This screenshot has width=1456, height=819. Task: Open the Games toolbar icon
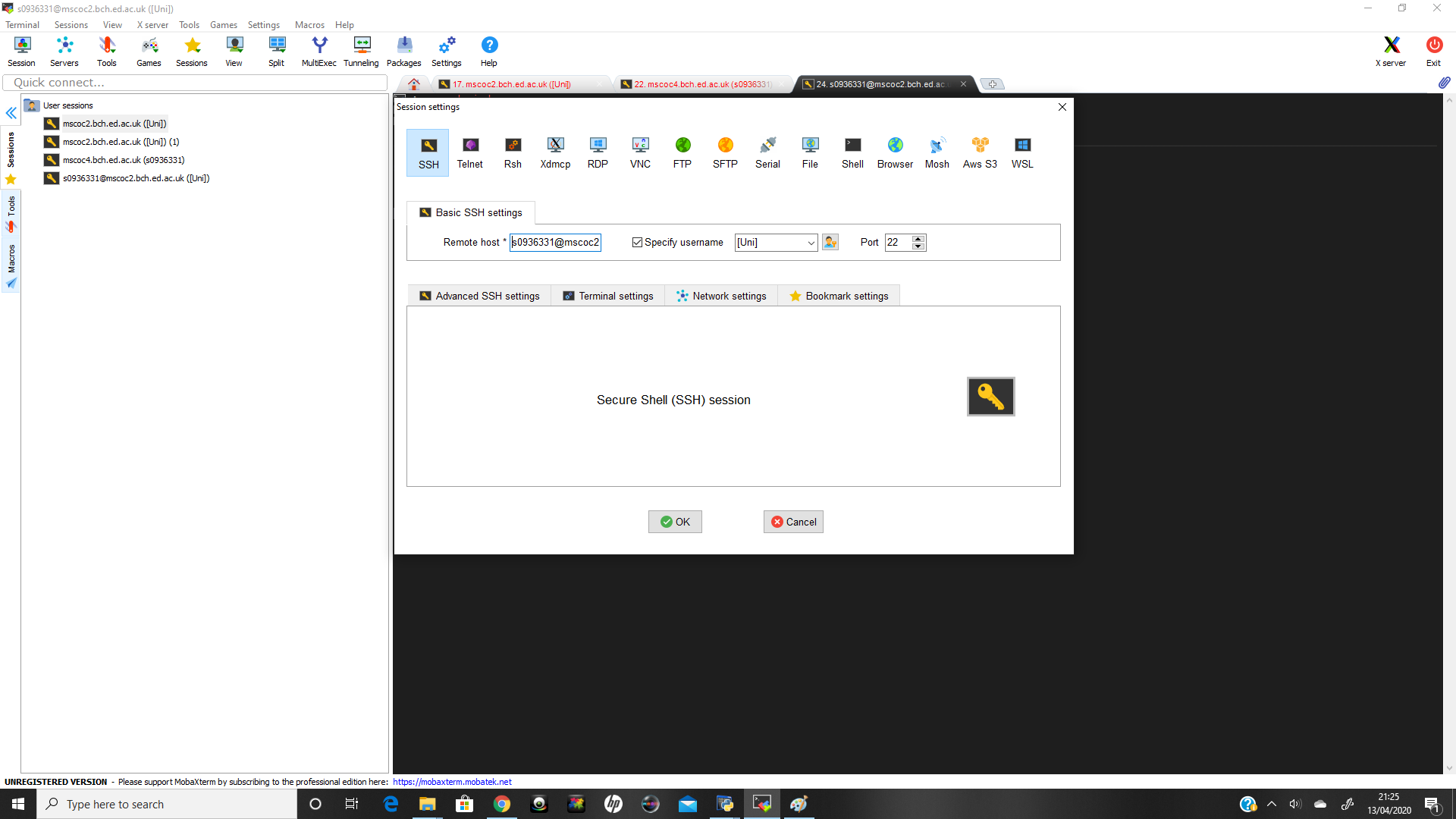pyautogui.click(x=149, y=52)
